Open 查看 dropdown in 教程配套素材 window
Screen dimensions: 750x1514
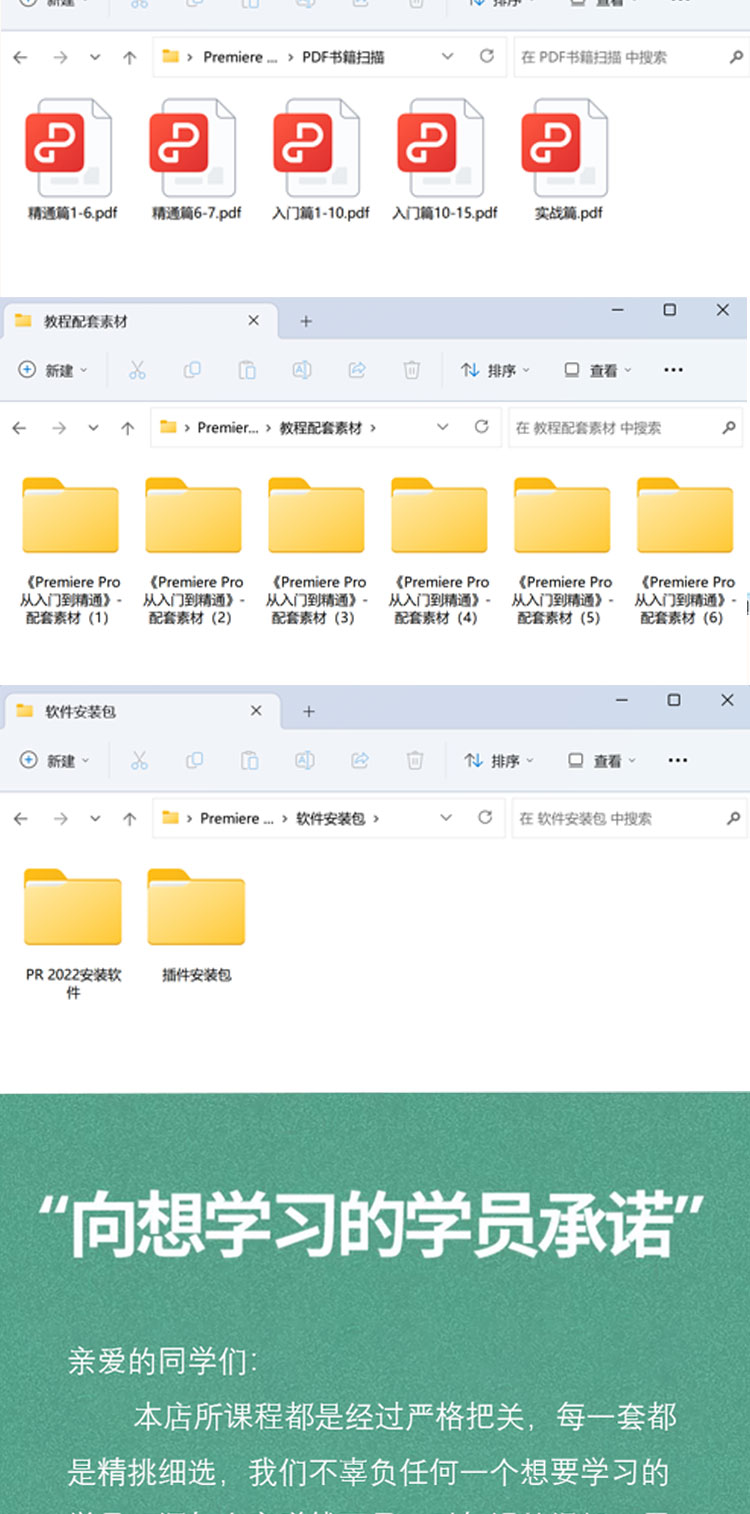click(x=598, y=370)
